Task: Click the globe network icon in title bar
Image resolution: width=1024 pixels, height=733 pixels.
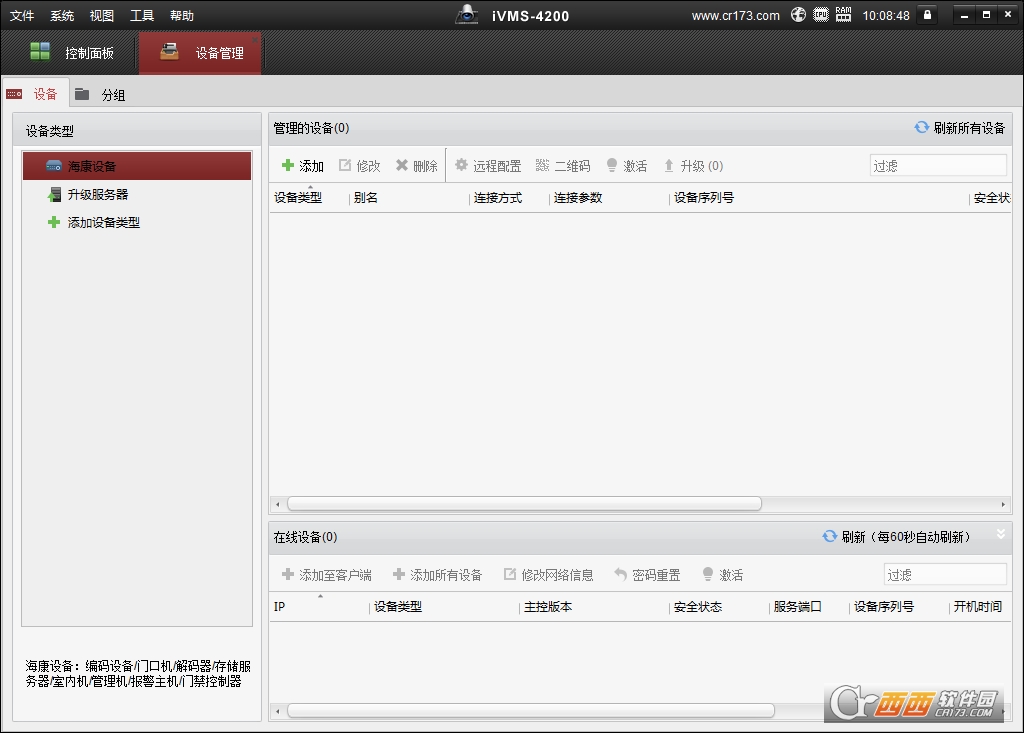Action: 798,15
